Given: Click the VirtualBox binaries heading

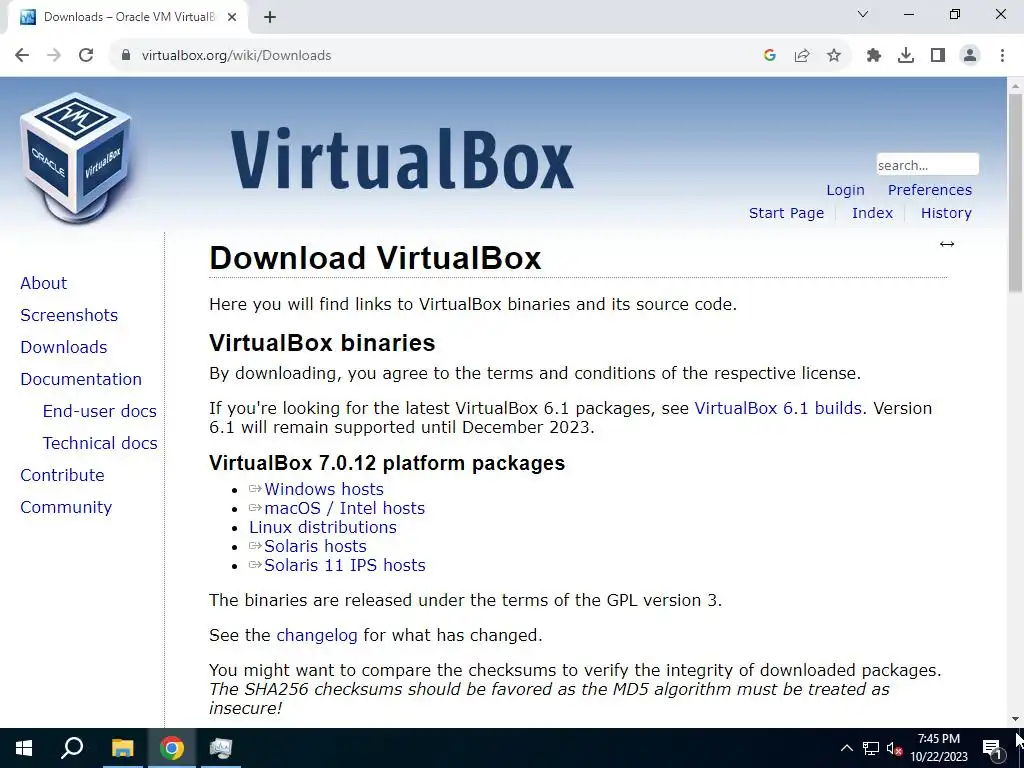Looking at the screenshot, I should 322,343.
